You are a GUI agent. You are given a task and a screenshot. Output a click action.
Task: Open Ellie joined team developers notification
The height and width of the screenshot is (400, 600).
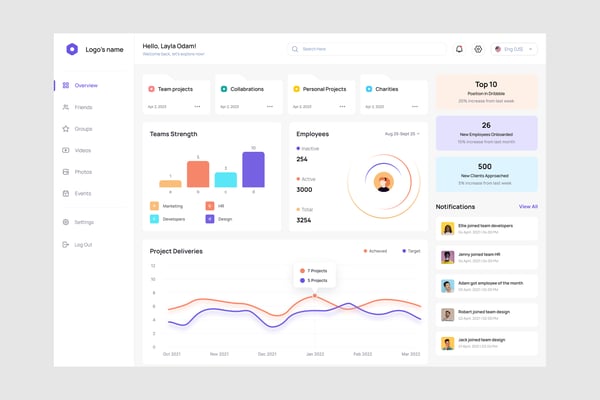[x=486, y=229]
